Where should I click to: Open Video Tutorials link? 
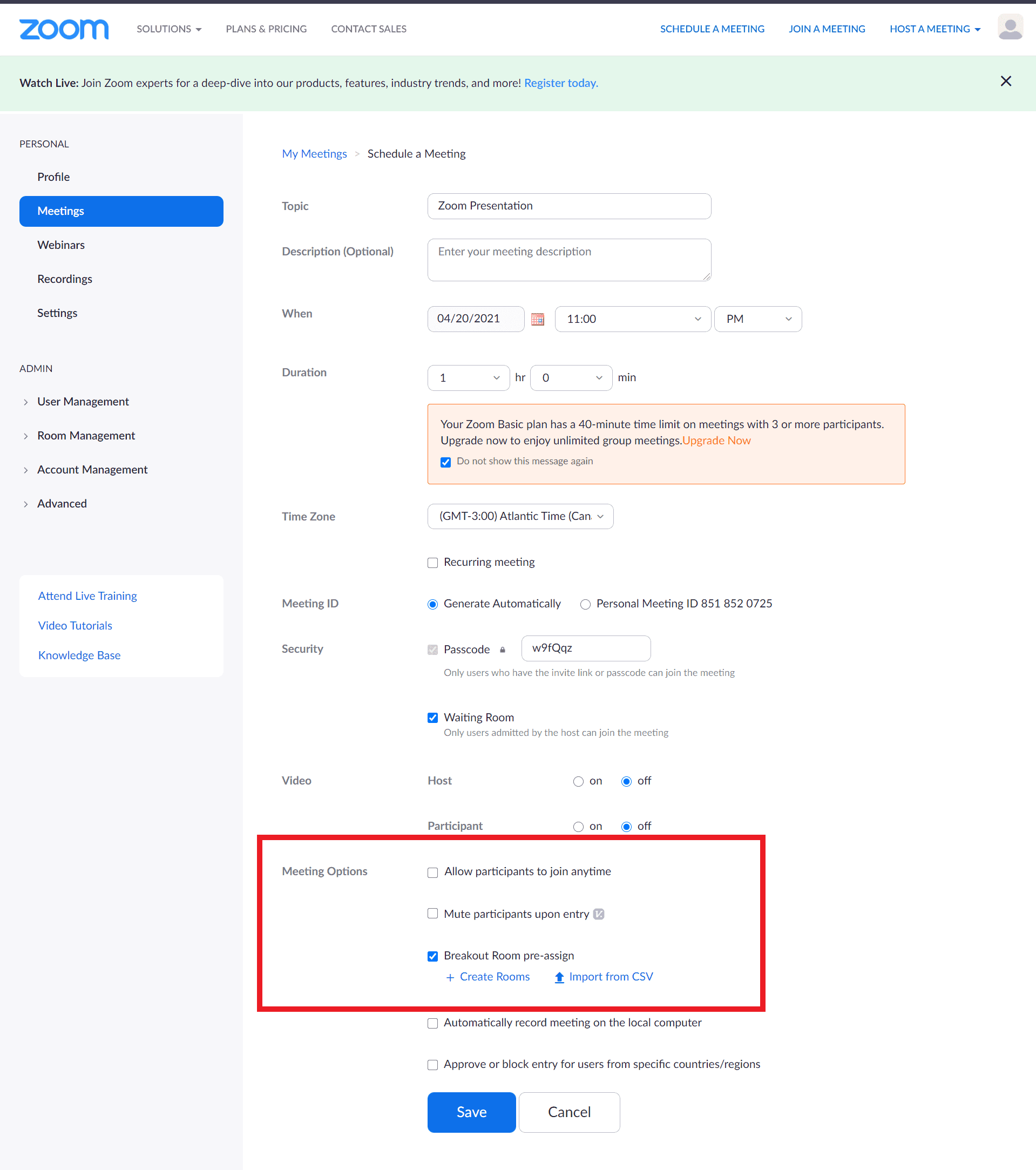(x=75, y=626)
